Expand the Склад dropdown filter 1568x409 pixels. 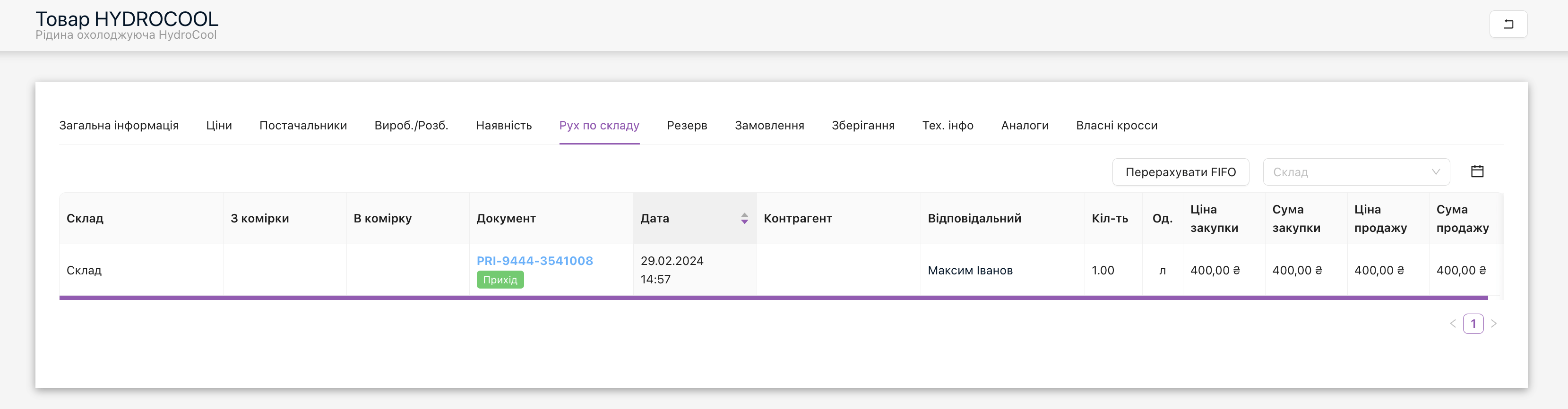1355,172
